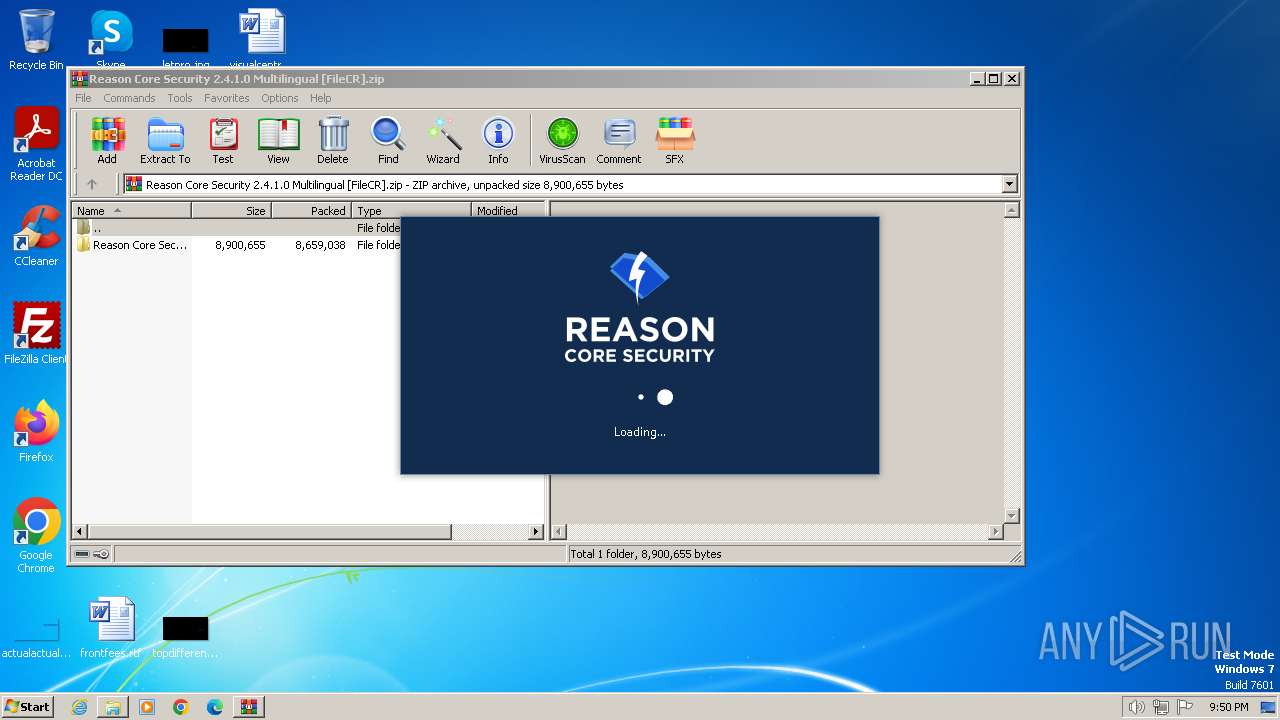Click the Action Center flag tray icon

pos(1186,707)
